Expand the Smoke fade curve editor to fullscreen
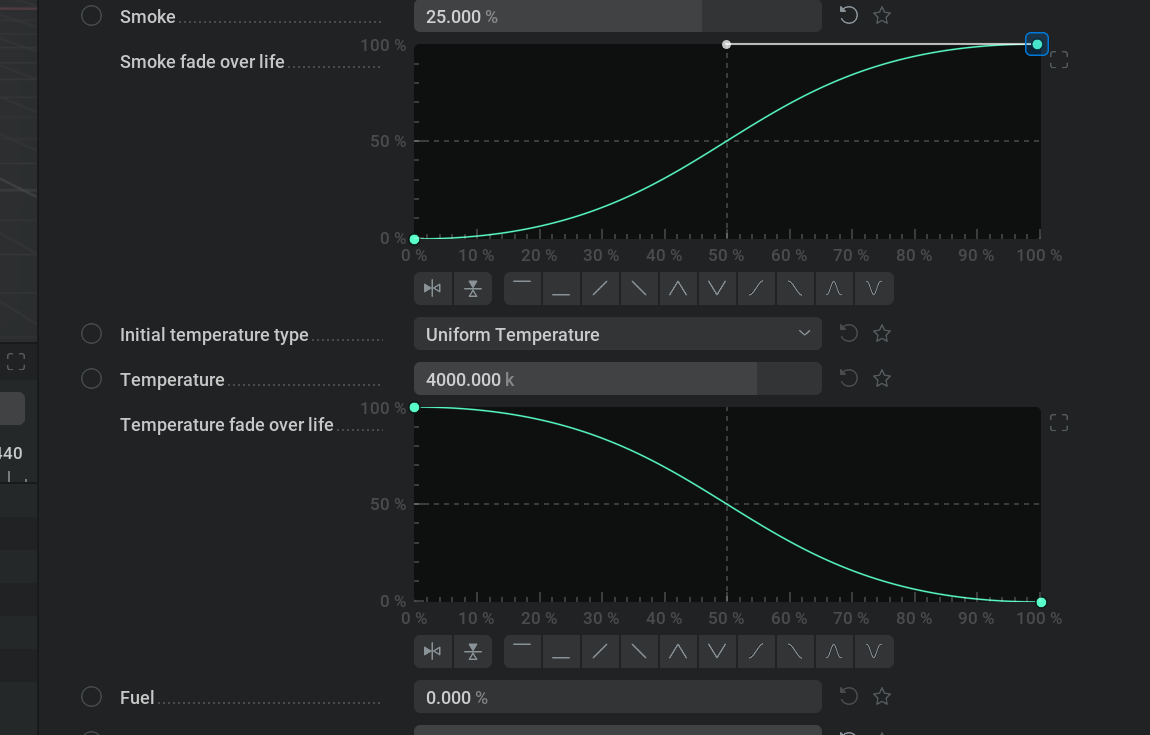Image resolution: width=1150 pixels, height=735 pixels. [x=1058, y=59]
